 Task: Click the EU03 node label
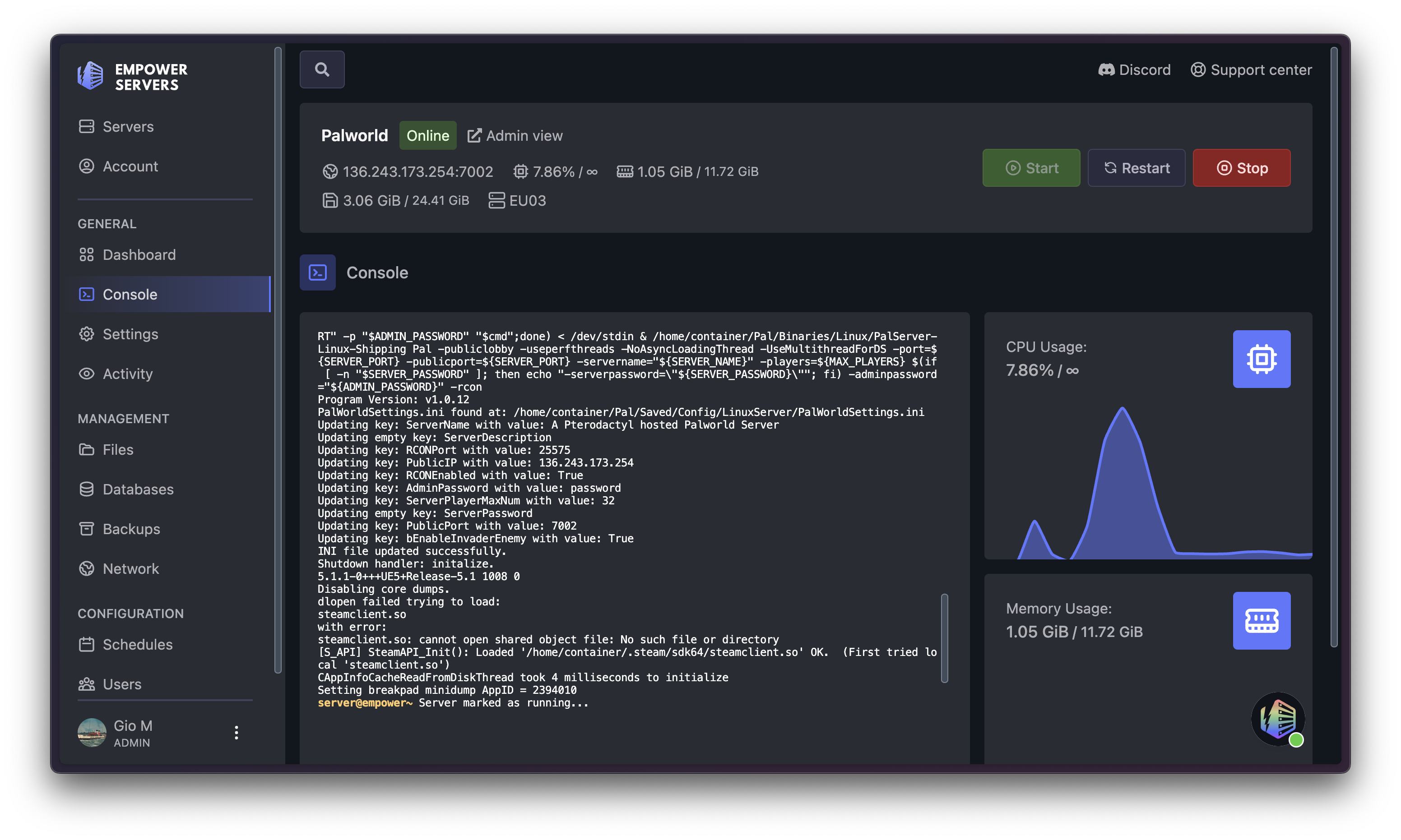(x=517, y=200)
